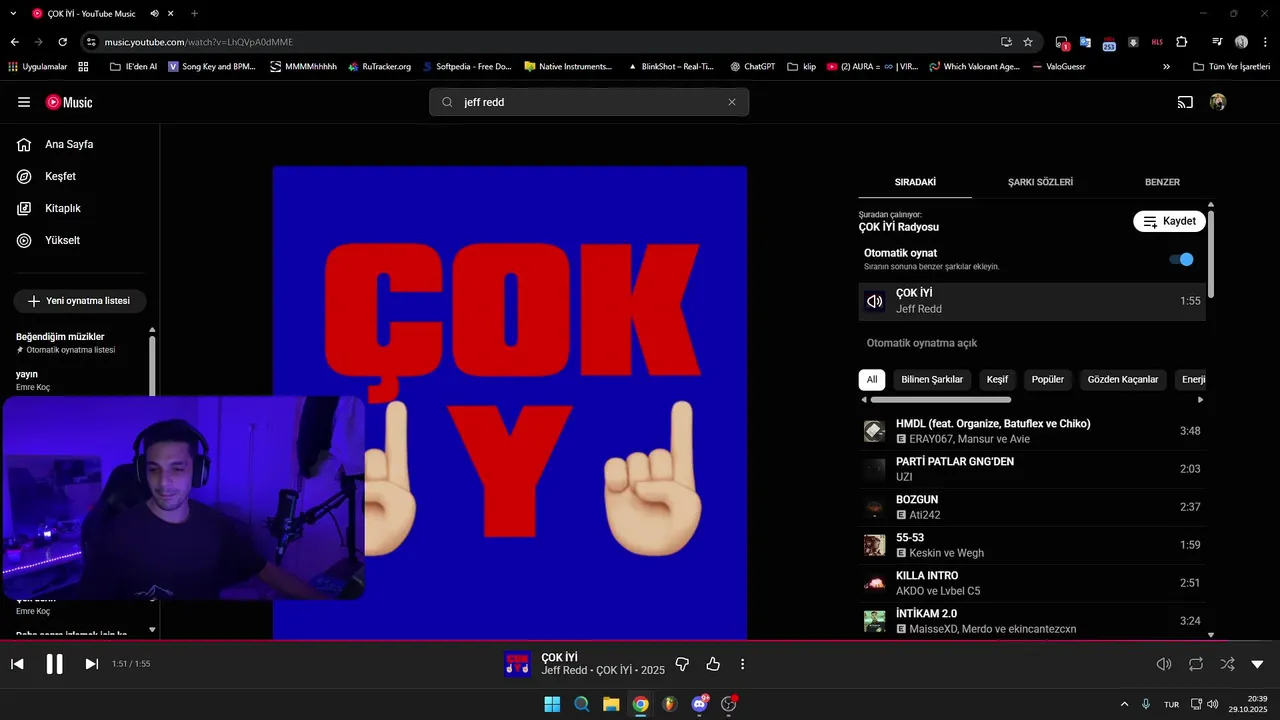Viewport: 1280px width, 720px height.
Task: Open the Tüm Yer İşaretleri folder
Action: pyautogui.click(x=1232, y=66)
